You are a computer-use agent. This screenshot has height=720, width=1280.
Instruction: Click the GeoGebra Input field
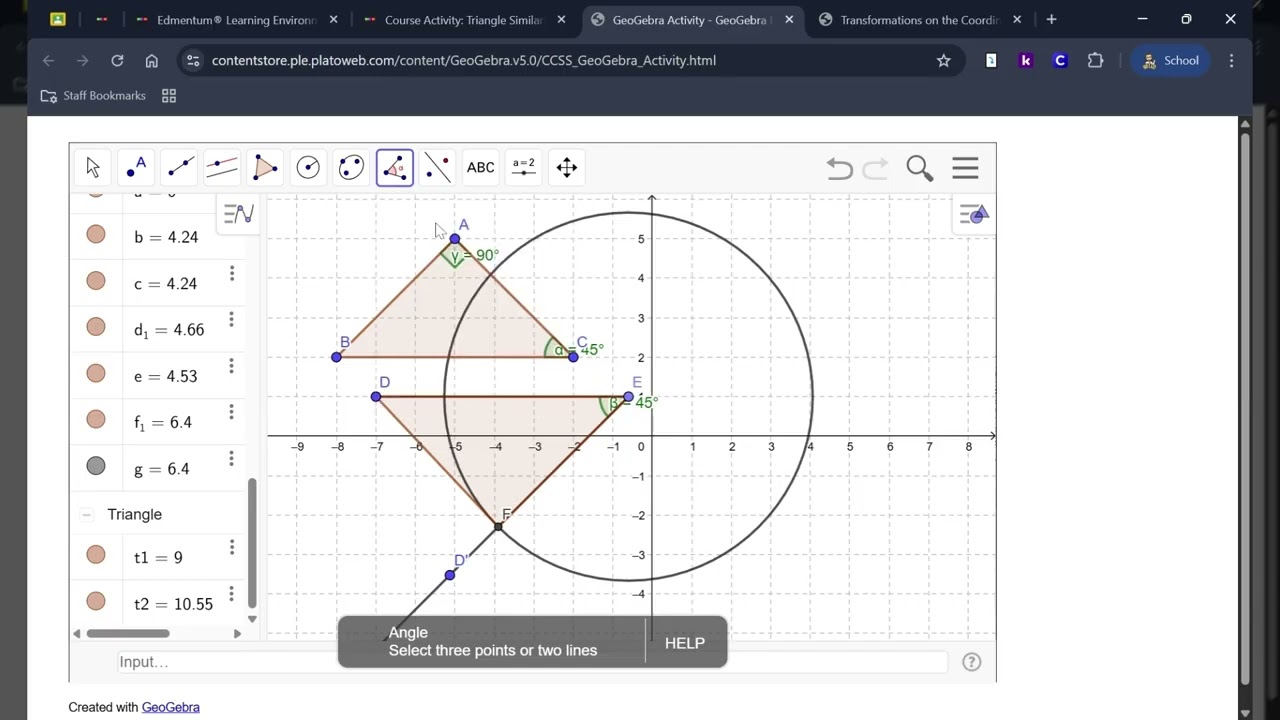point(530,662)
